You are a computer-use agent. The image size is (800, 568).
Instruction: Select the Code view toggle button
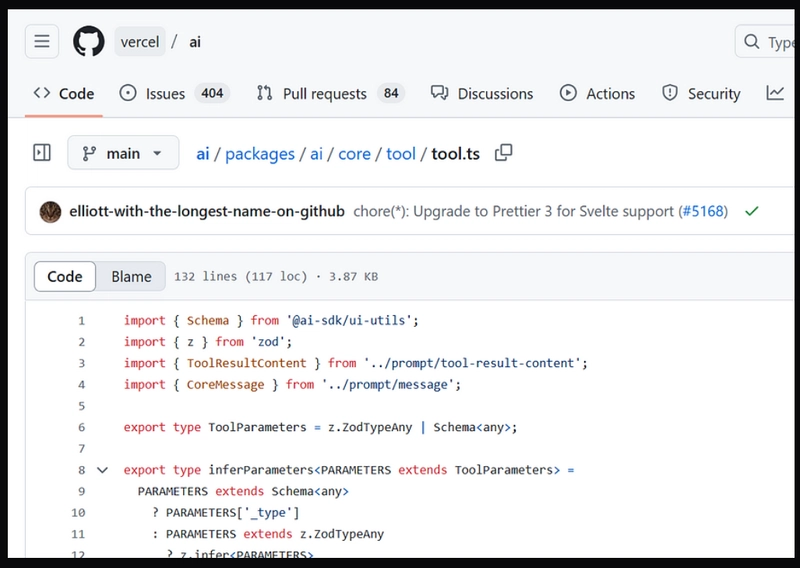click(x=65, y=277)
